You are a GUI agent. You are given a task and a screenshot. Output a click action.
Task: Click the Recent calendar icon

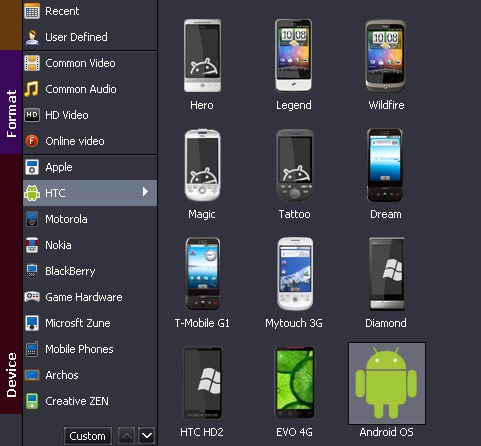32,11
